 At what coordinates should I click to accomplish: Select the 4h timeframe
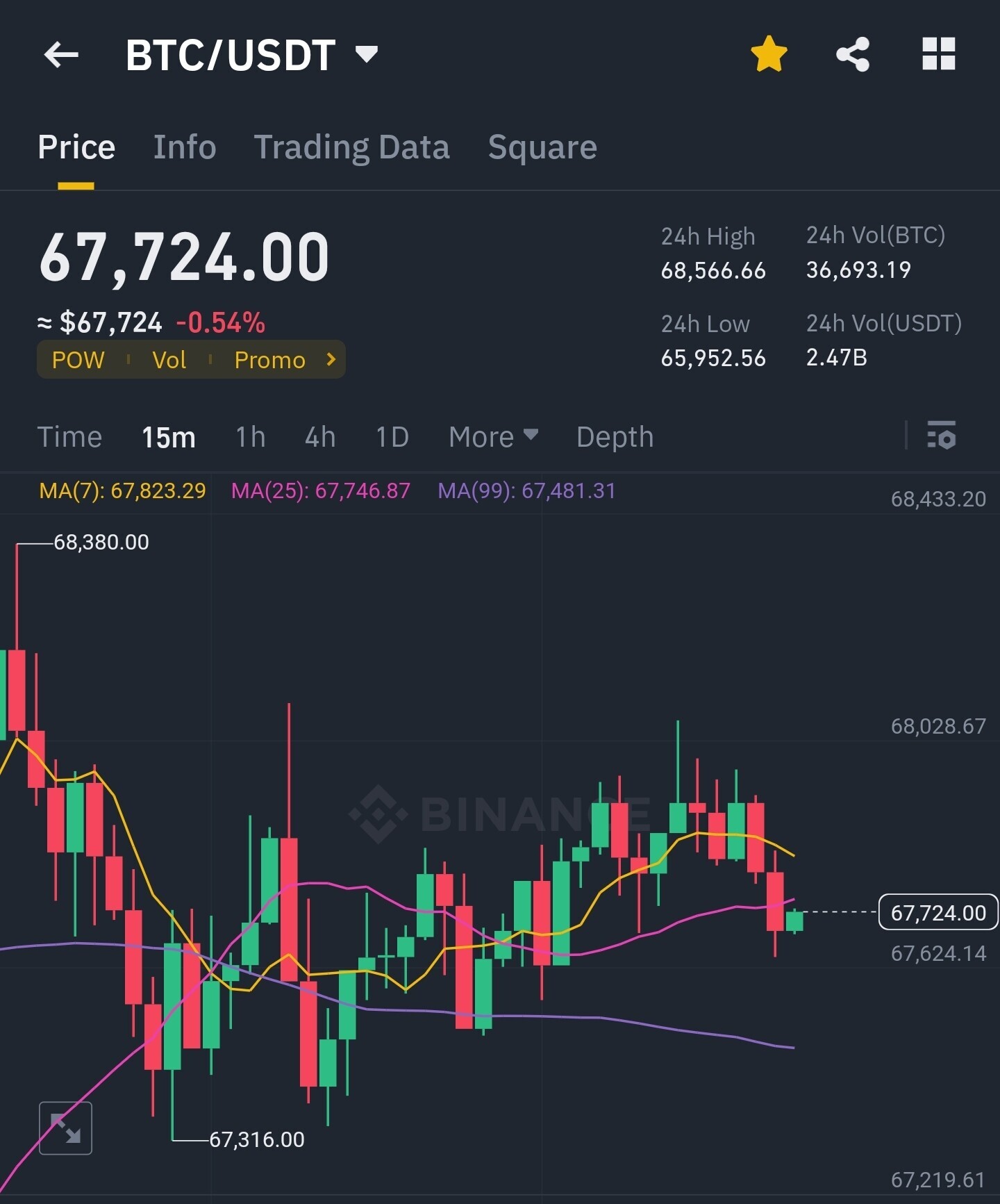click(320, 437)
